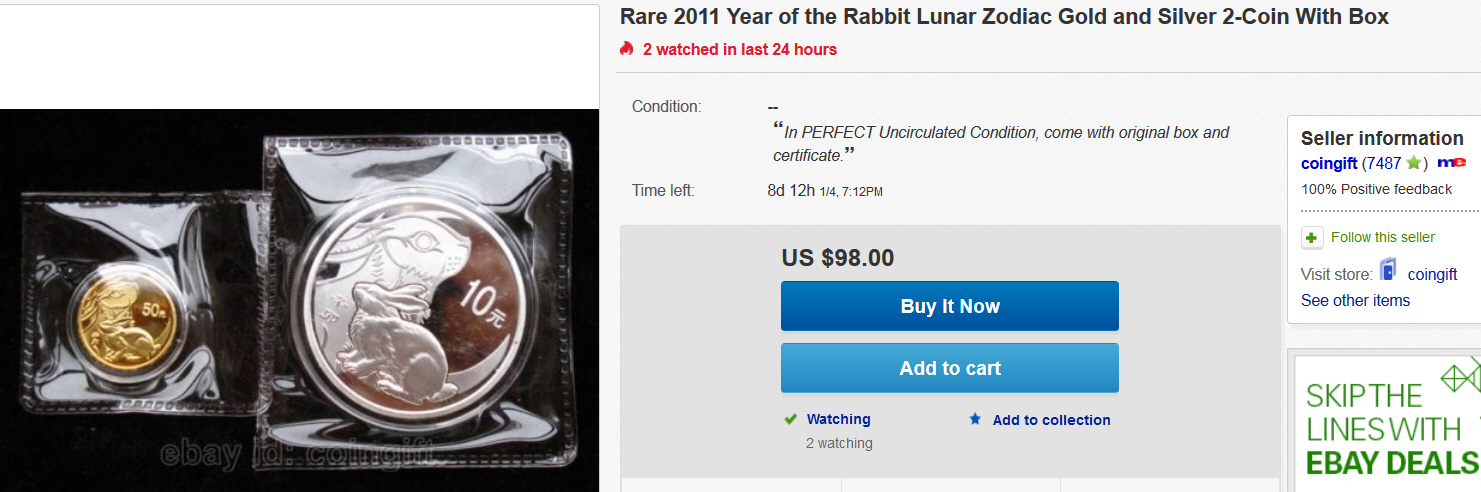This screenshot has height=492, width=1481.
Task: Click the green feedback star icon
Action: click(1414, 163)
